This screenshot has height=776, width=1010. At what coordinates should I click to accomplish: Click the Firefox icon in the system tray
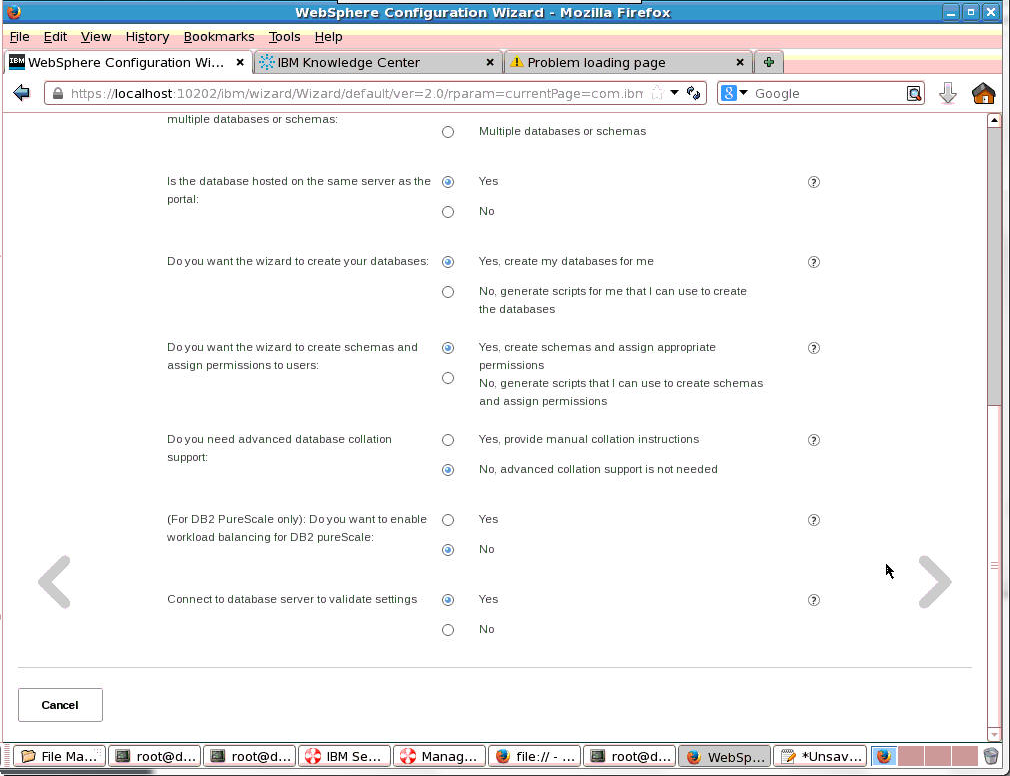[x=883, y=756]
